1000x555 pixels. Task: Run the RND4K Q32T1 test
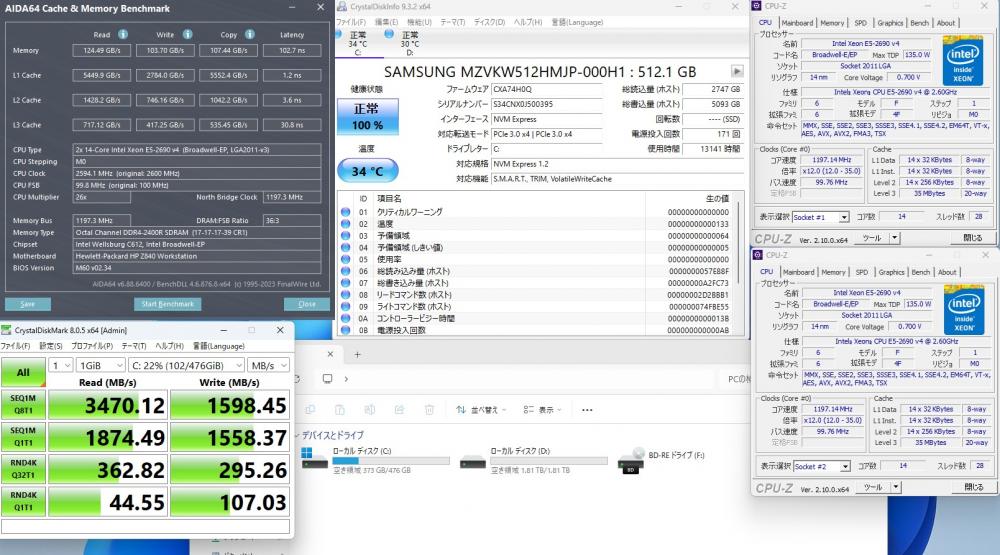pos(24,469)
